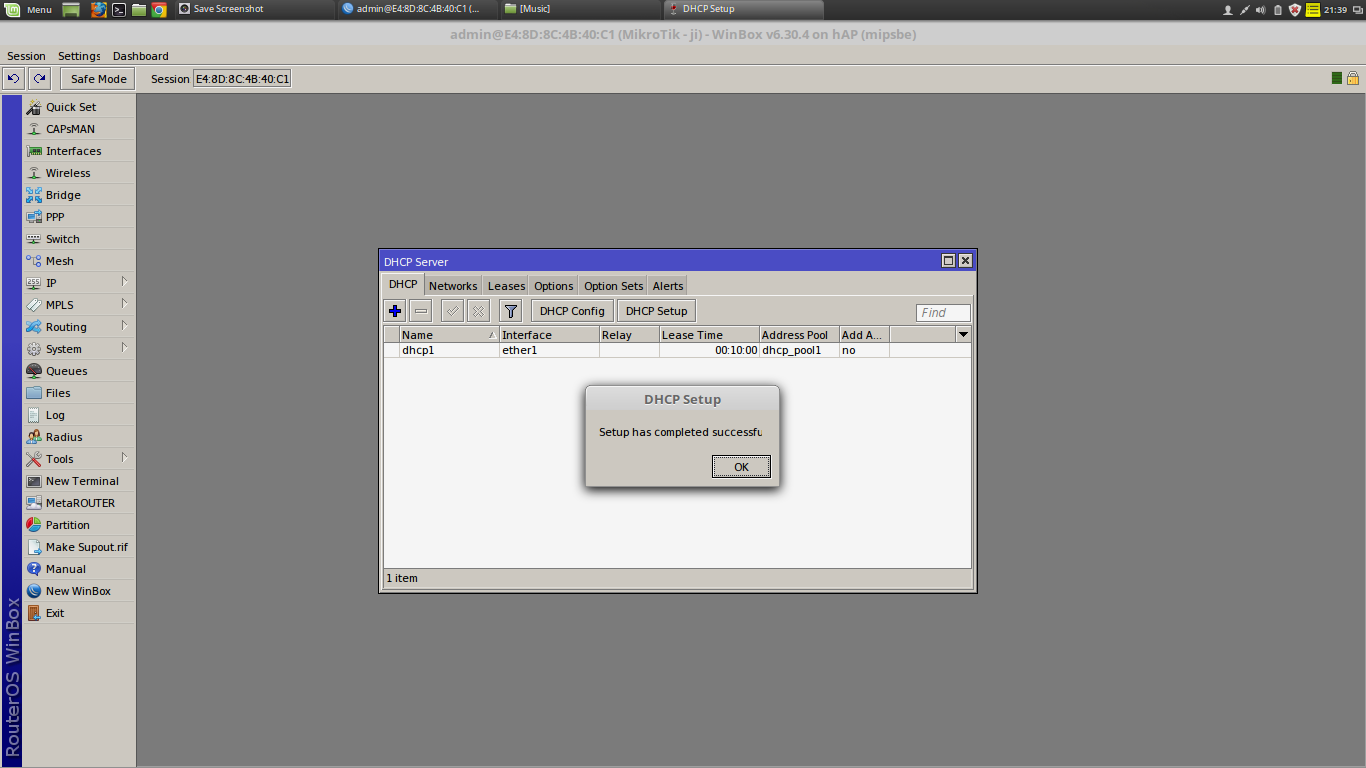Click Make Supout.rif
The image size is (1366, 768).
(x=79, y=547)
